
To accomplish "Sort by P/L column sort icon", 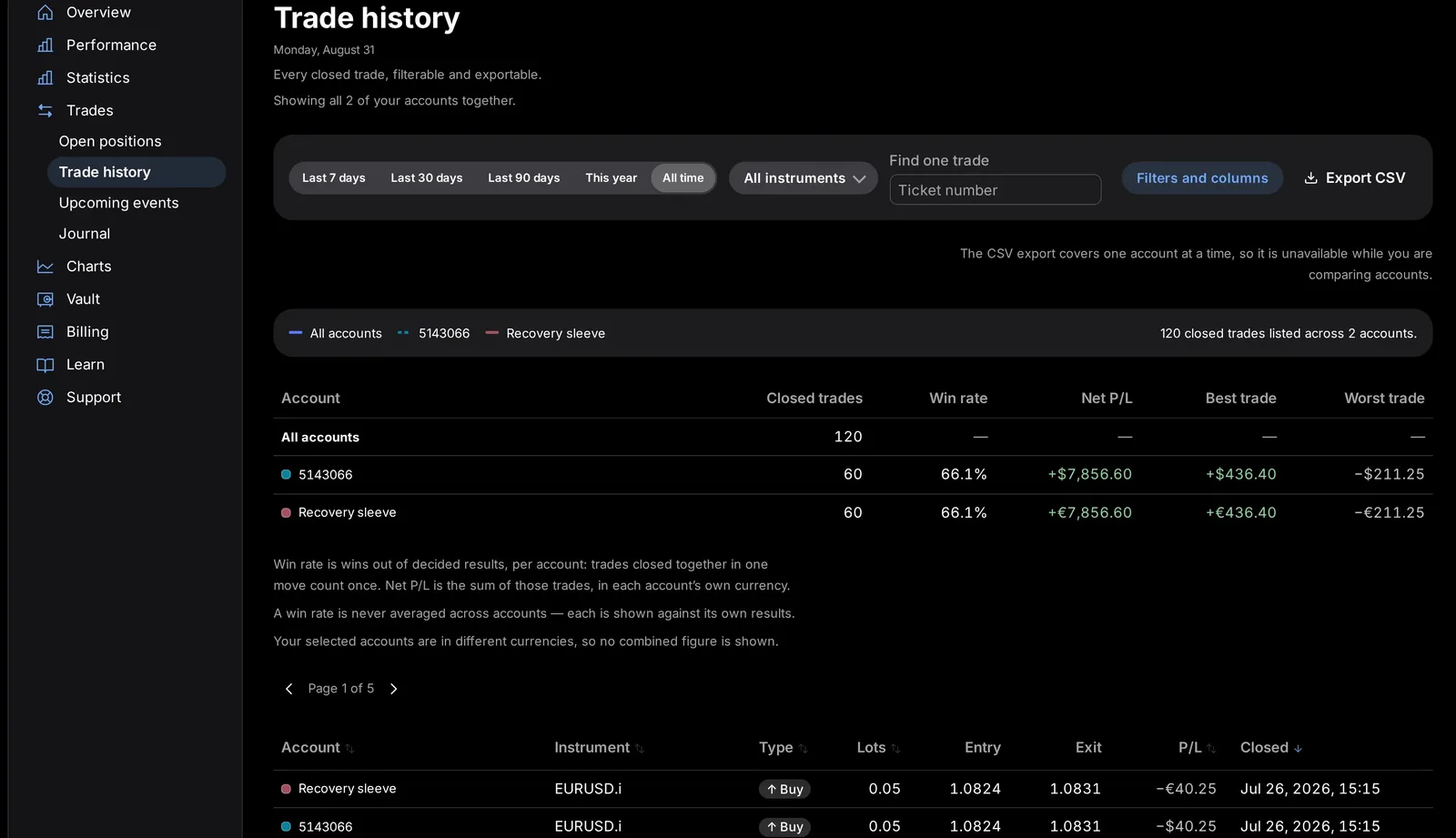I will 1211,749.
